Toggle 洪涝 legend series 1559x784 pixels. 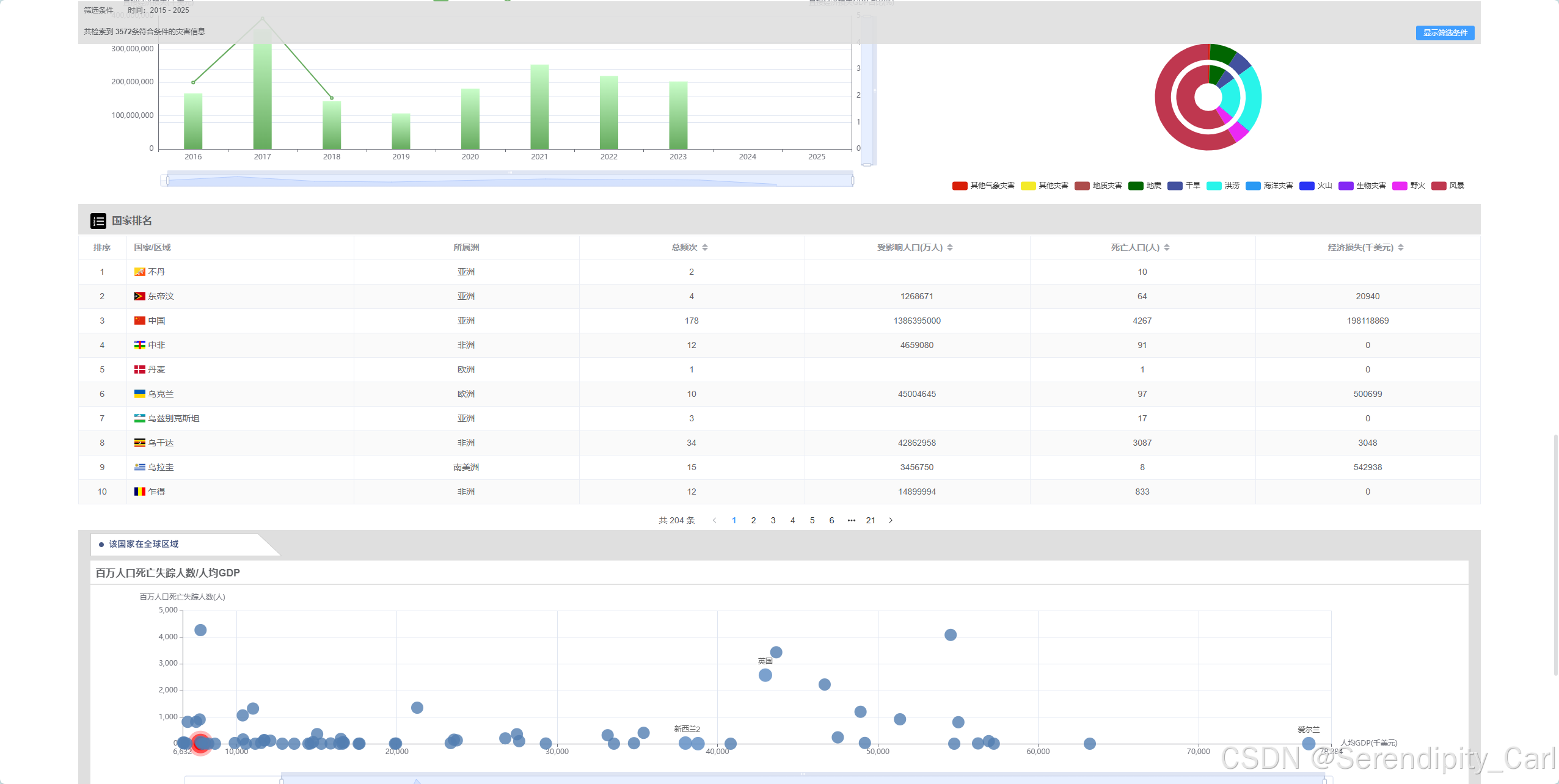(1214, 186)
